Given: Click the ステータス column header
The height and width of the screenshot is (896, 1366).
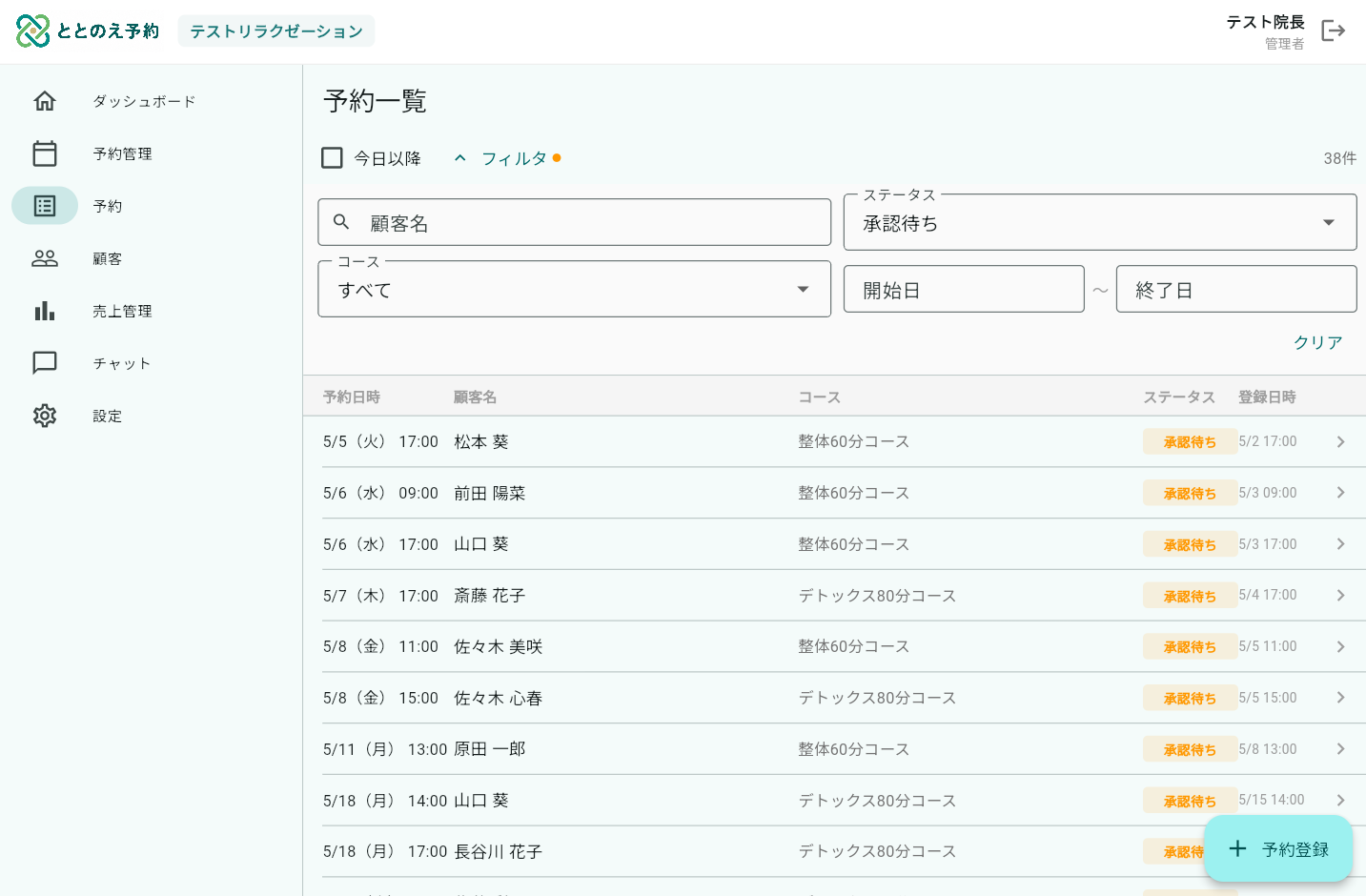Looking at the screenshot, I should click(1179, 397).
